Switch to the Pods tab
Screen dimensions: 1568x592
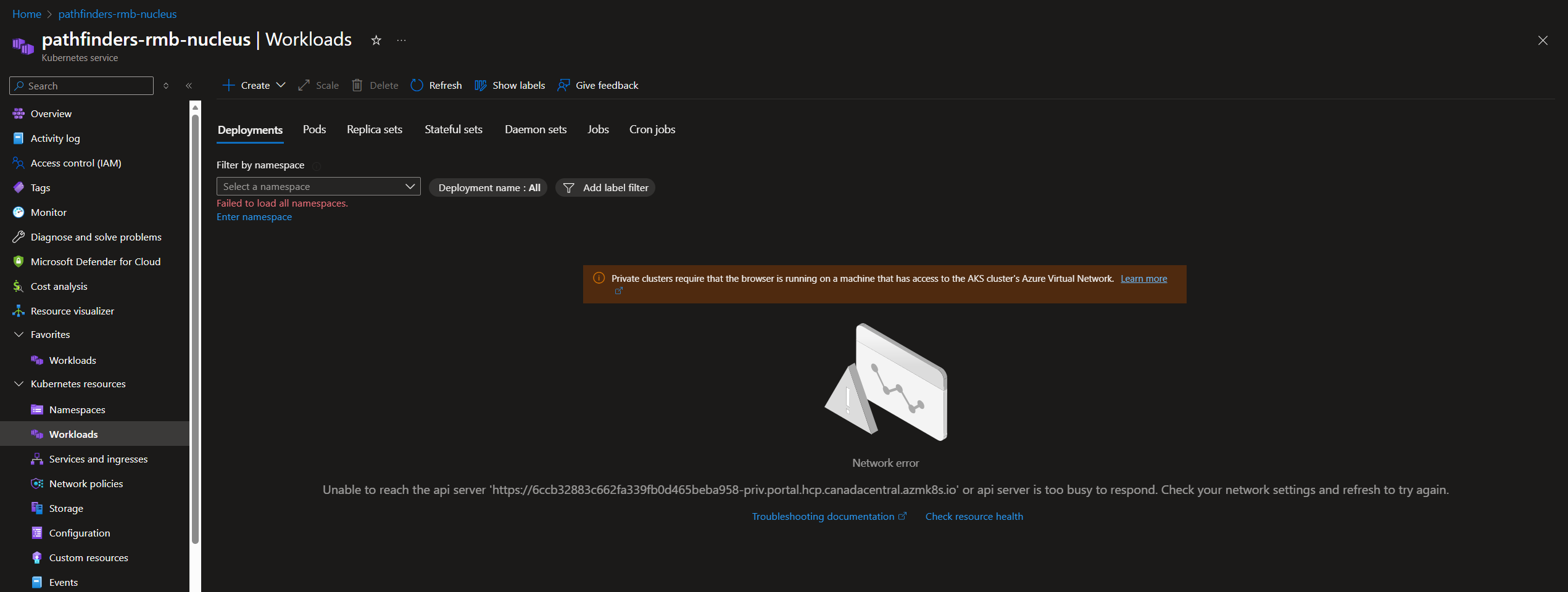pyautogui.click(x=314, y=129)
